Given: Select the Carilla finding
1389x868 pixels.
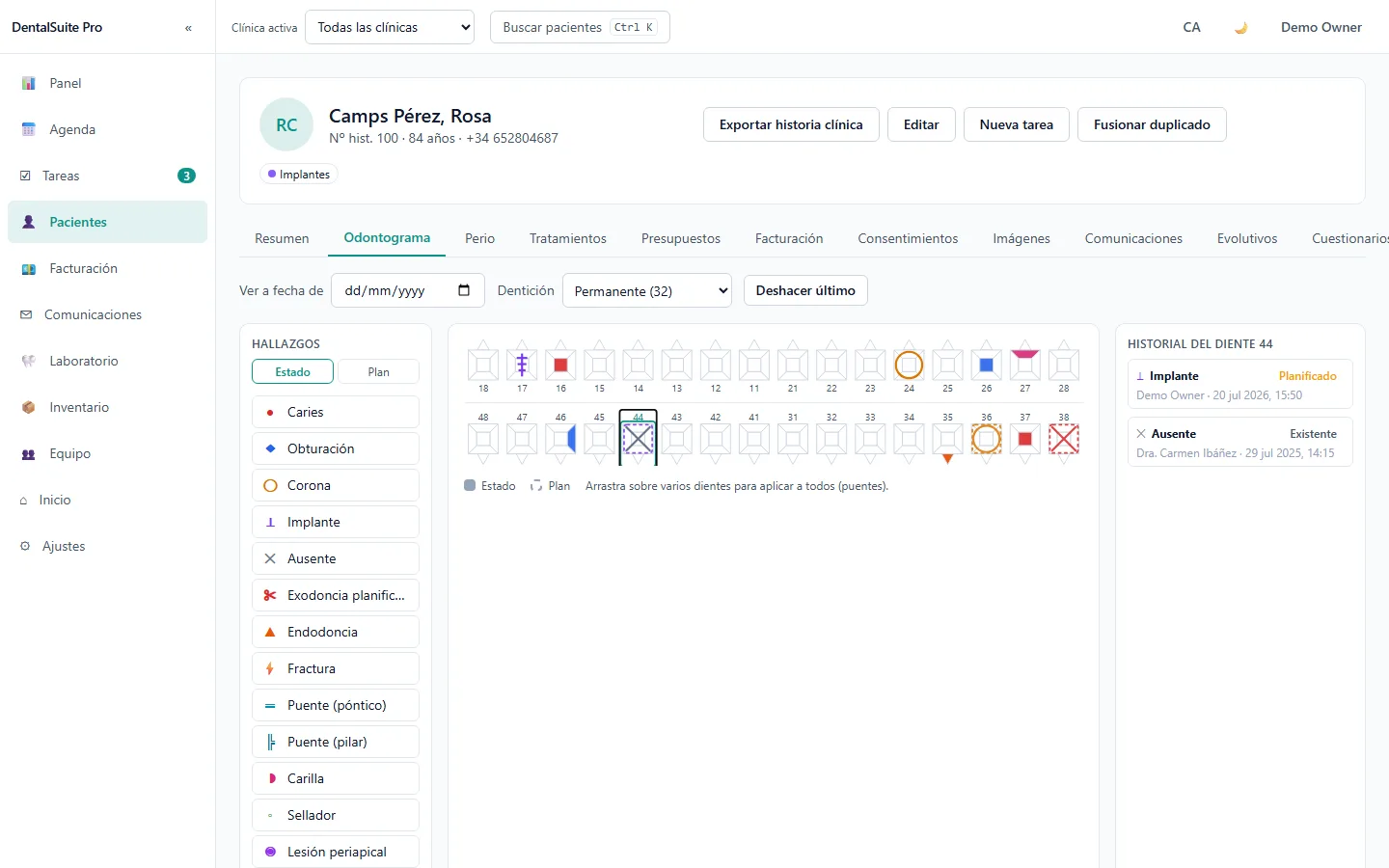Looking at the screenshot, I should pos(336,778).
